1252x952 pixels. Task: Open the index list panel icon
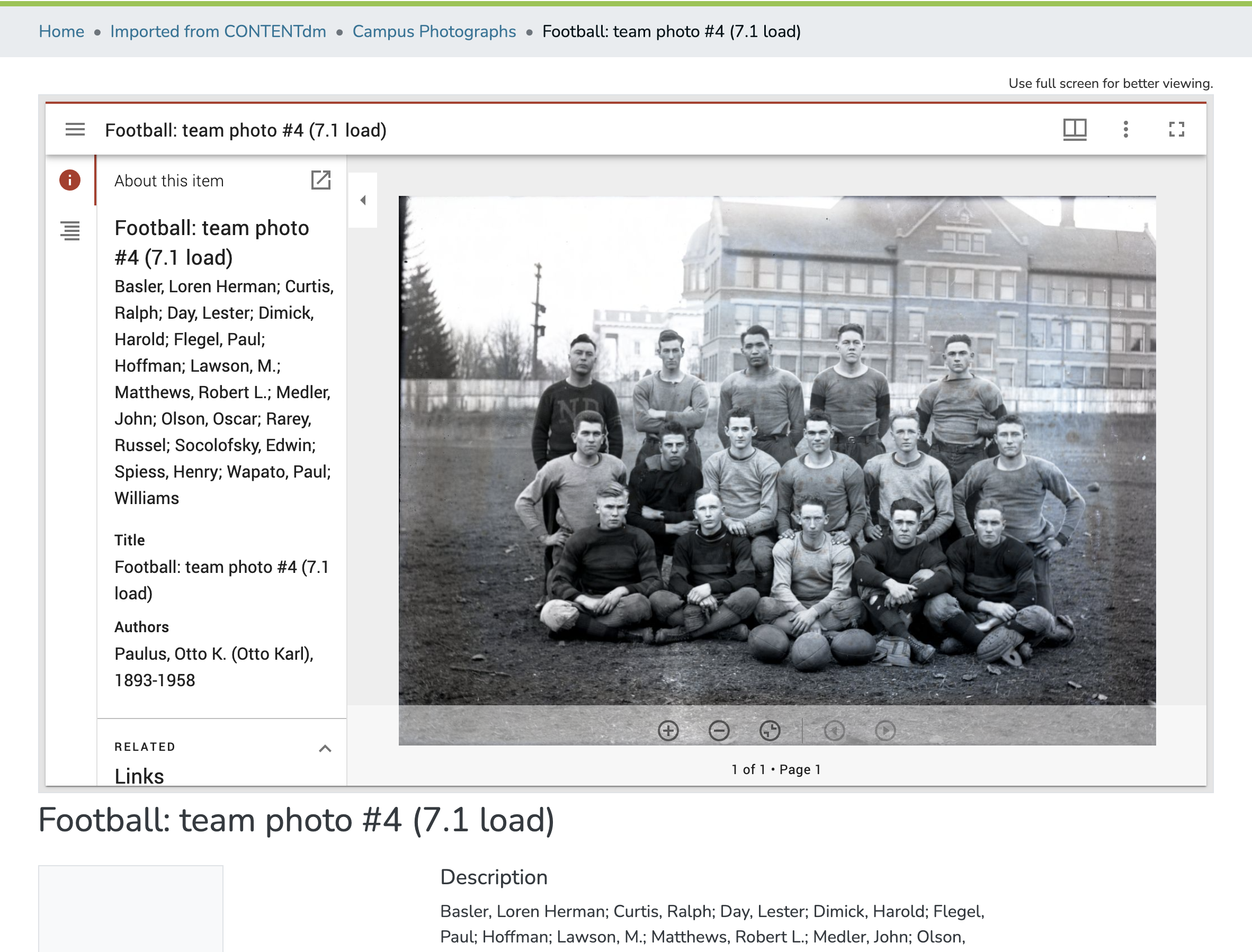(70, 230)
